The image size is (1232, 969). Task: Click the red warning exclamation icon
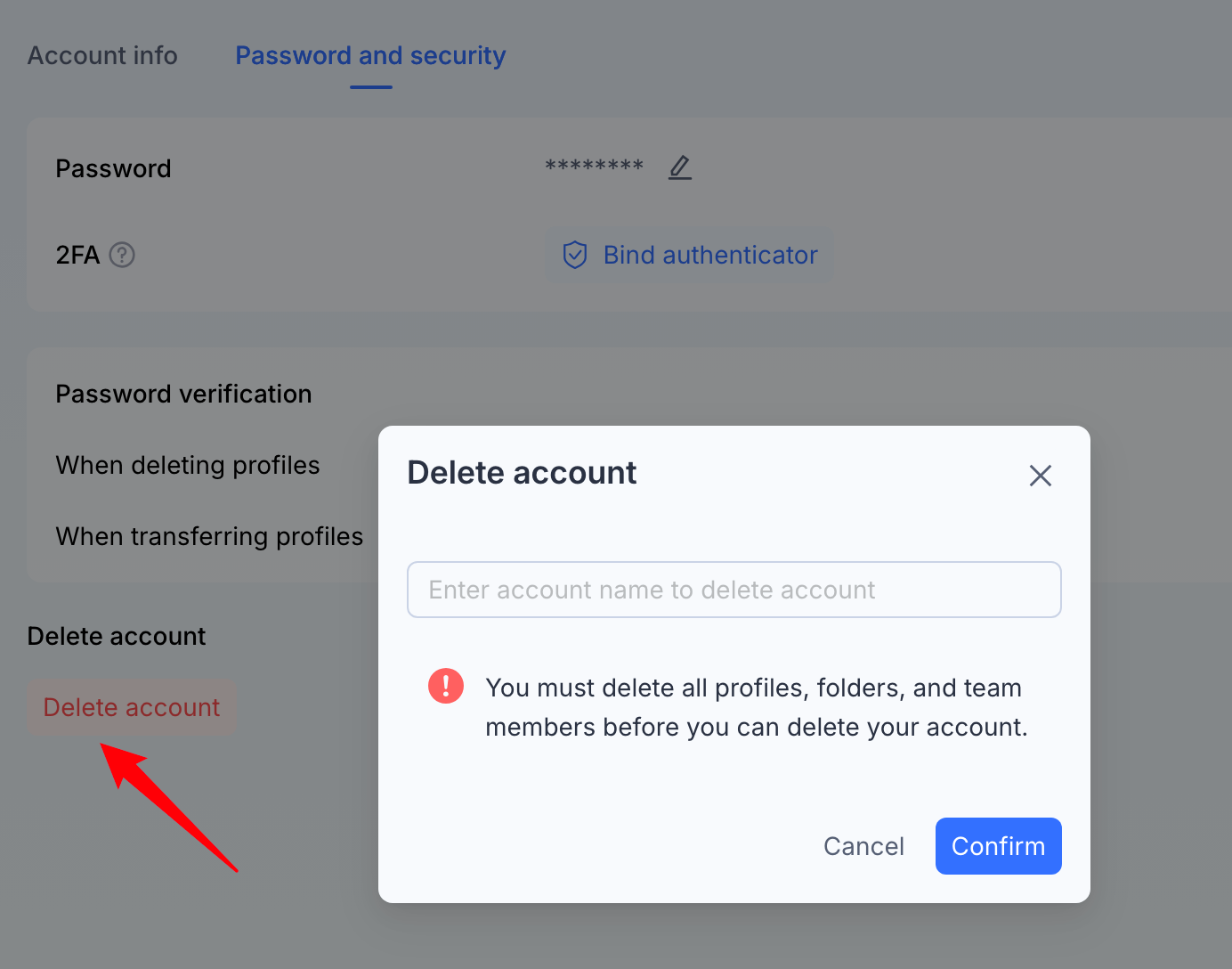(446, 686)
